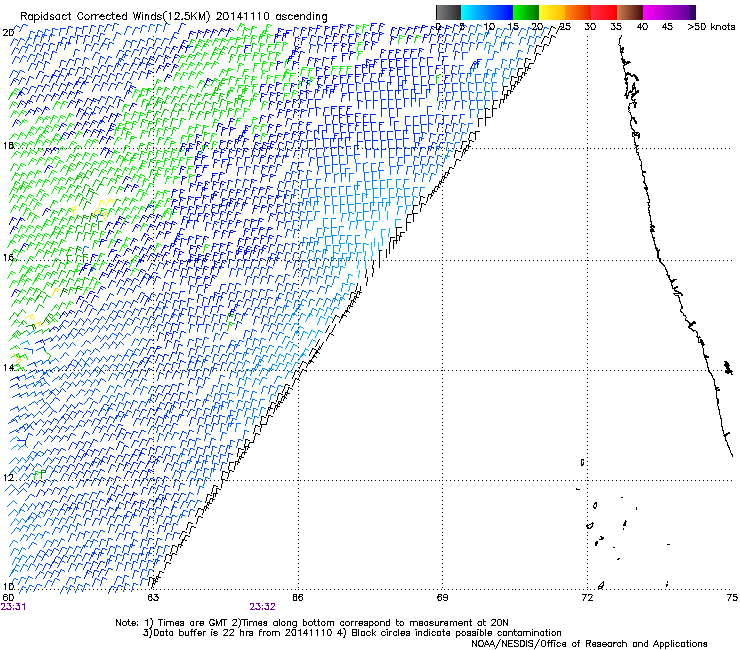Click the purple timestamp '23:31'

[13, 607]
